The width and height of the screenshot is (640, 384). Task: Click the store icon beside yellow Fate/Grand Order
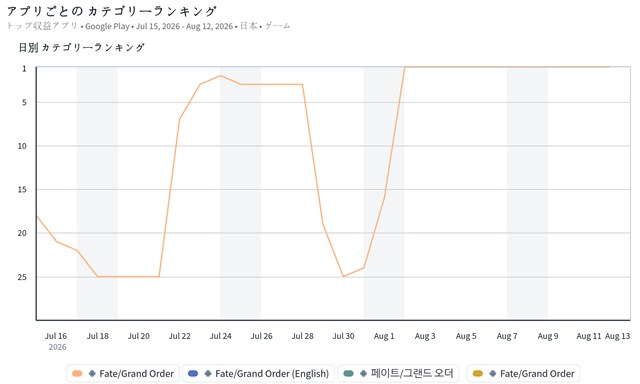(493, 373)
